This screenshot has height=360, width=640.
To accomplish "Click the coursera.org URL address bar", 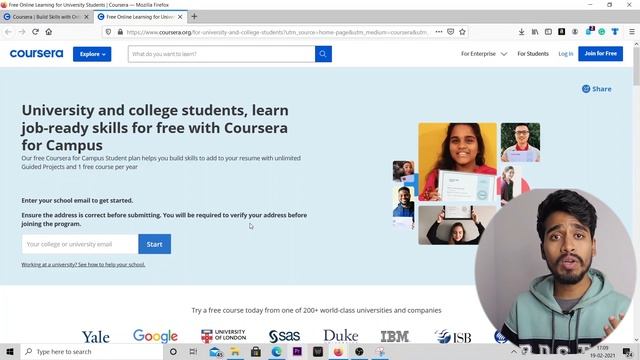I will (x=277, y=32).
